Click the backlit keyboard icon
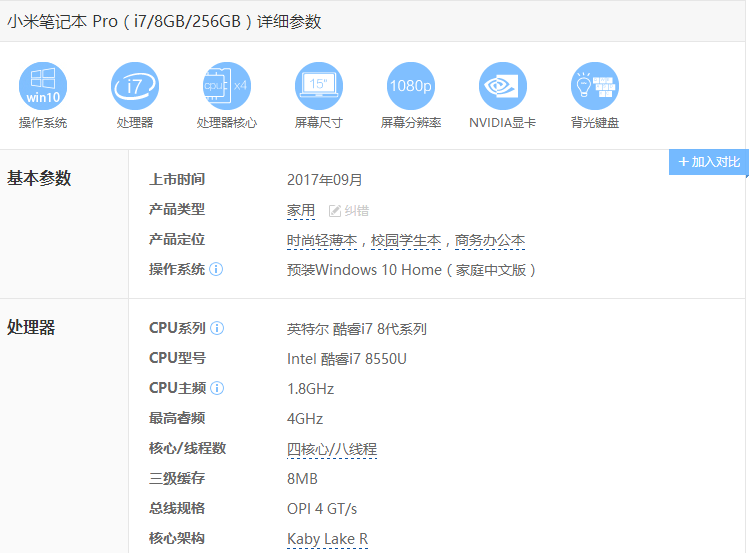 pyautogui.click(x=595, y=86)
